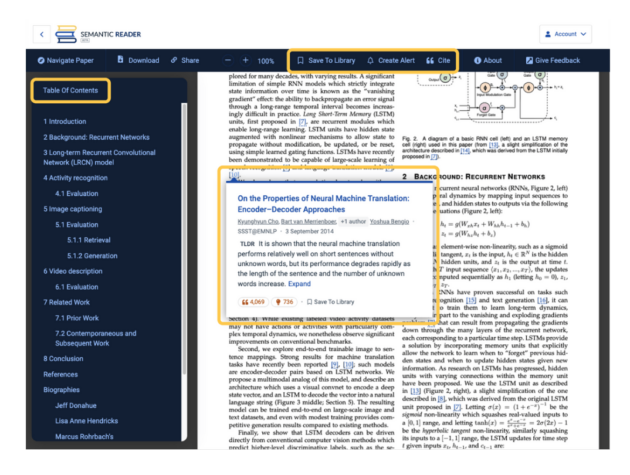Image resolution: width=630 pixels, height=475 pixels.
Task: Click citation [16] after 'text generation'
Action: (542, 300)
